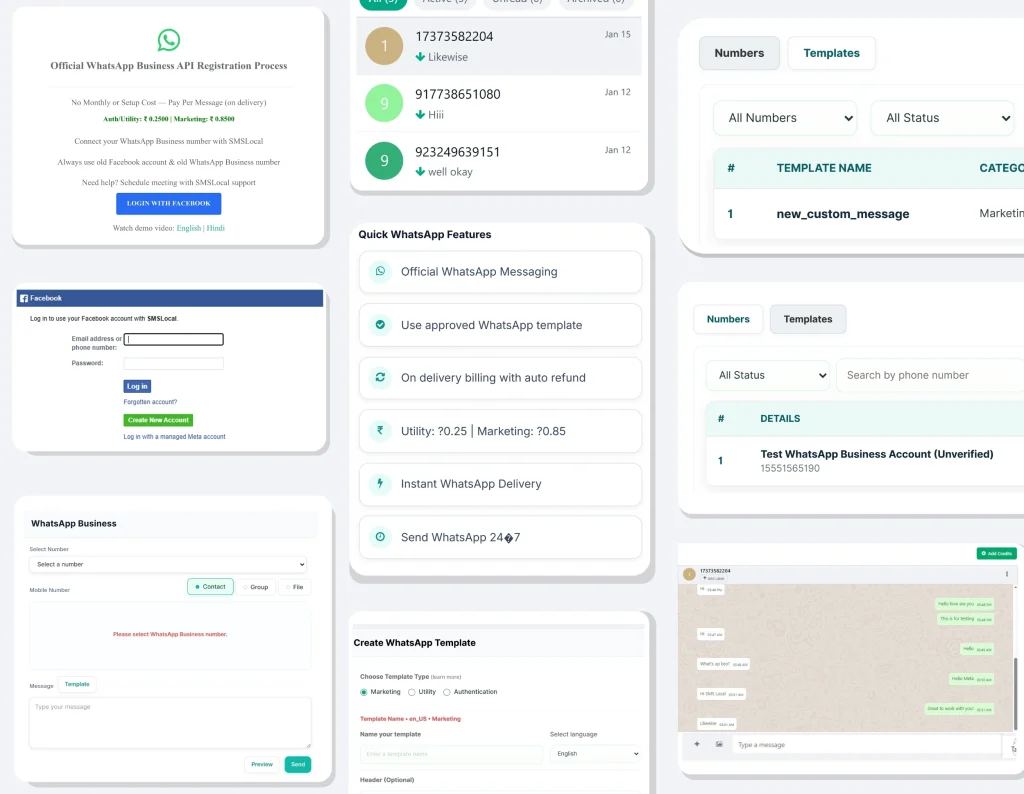This screenshot has height=794, width=1024.
Task: Open the attachment plus icon in chat composer
Action: (x=696, y=743)
